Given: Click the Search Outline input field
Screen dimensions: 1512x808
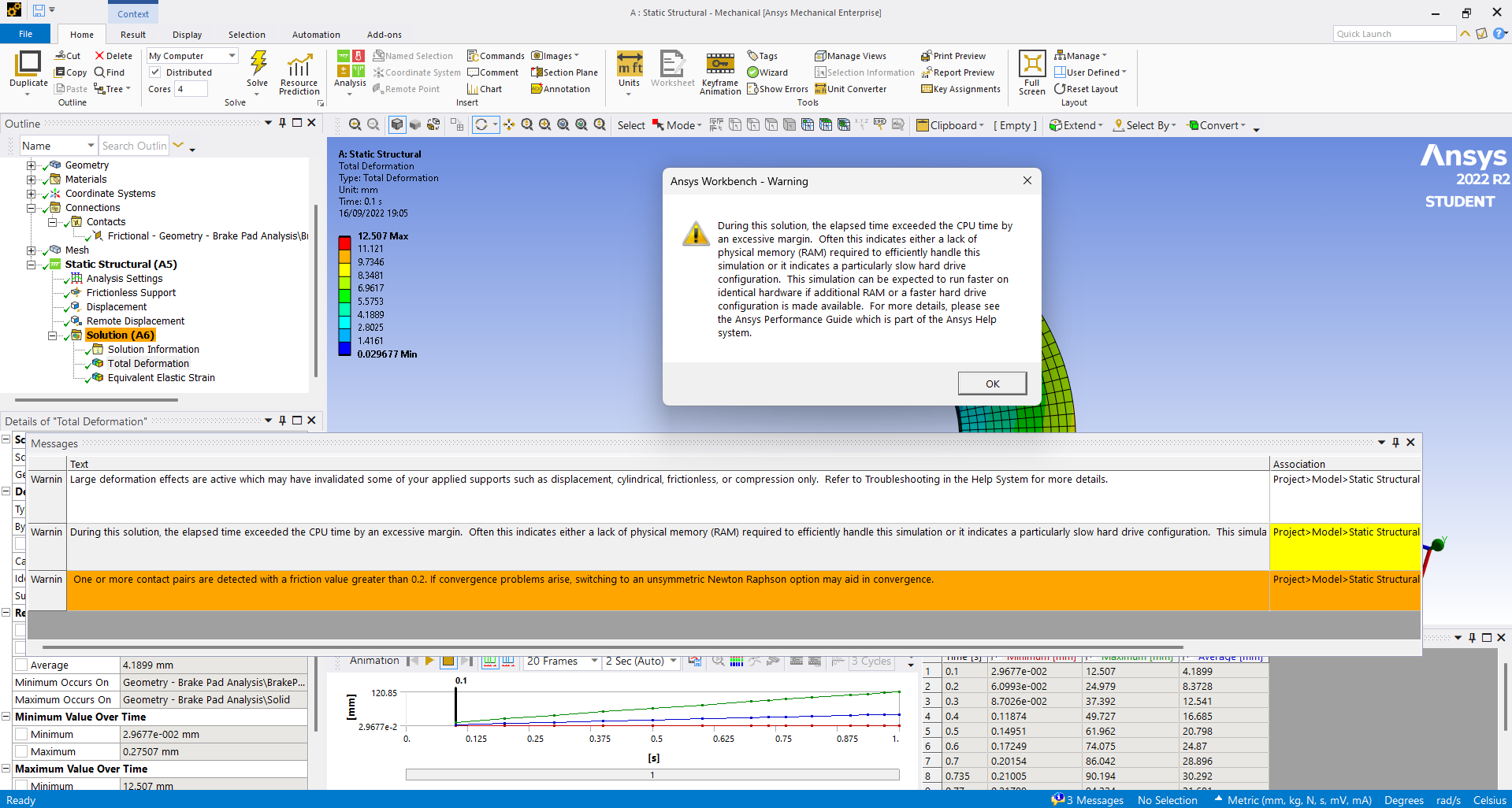Looking at the screenshot, I should click(134, 146).
